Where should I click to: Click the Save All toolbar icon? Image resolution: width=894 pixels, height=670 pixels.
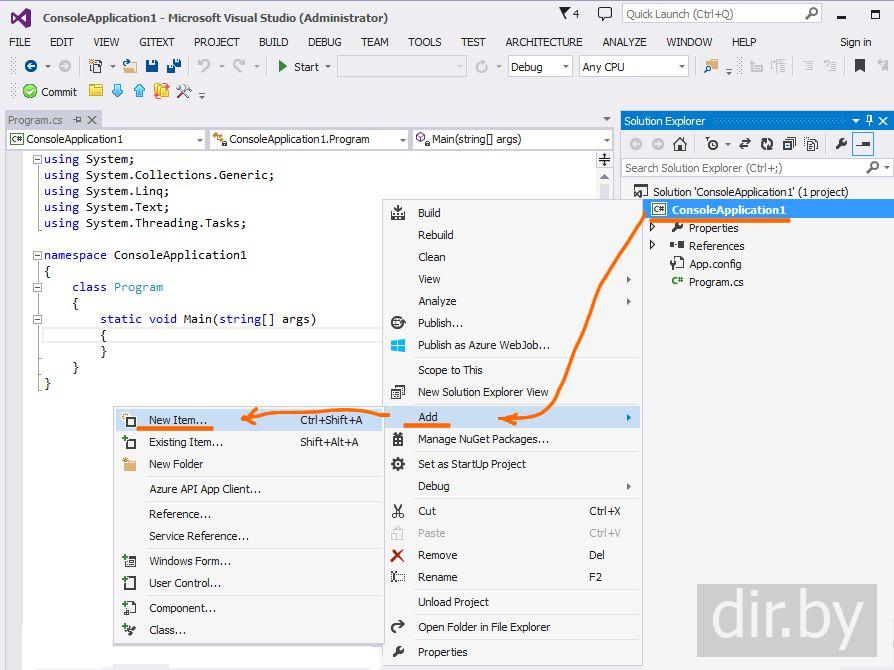pos(173,66)
